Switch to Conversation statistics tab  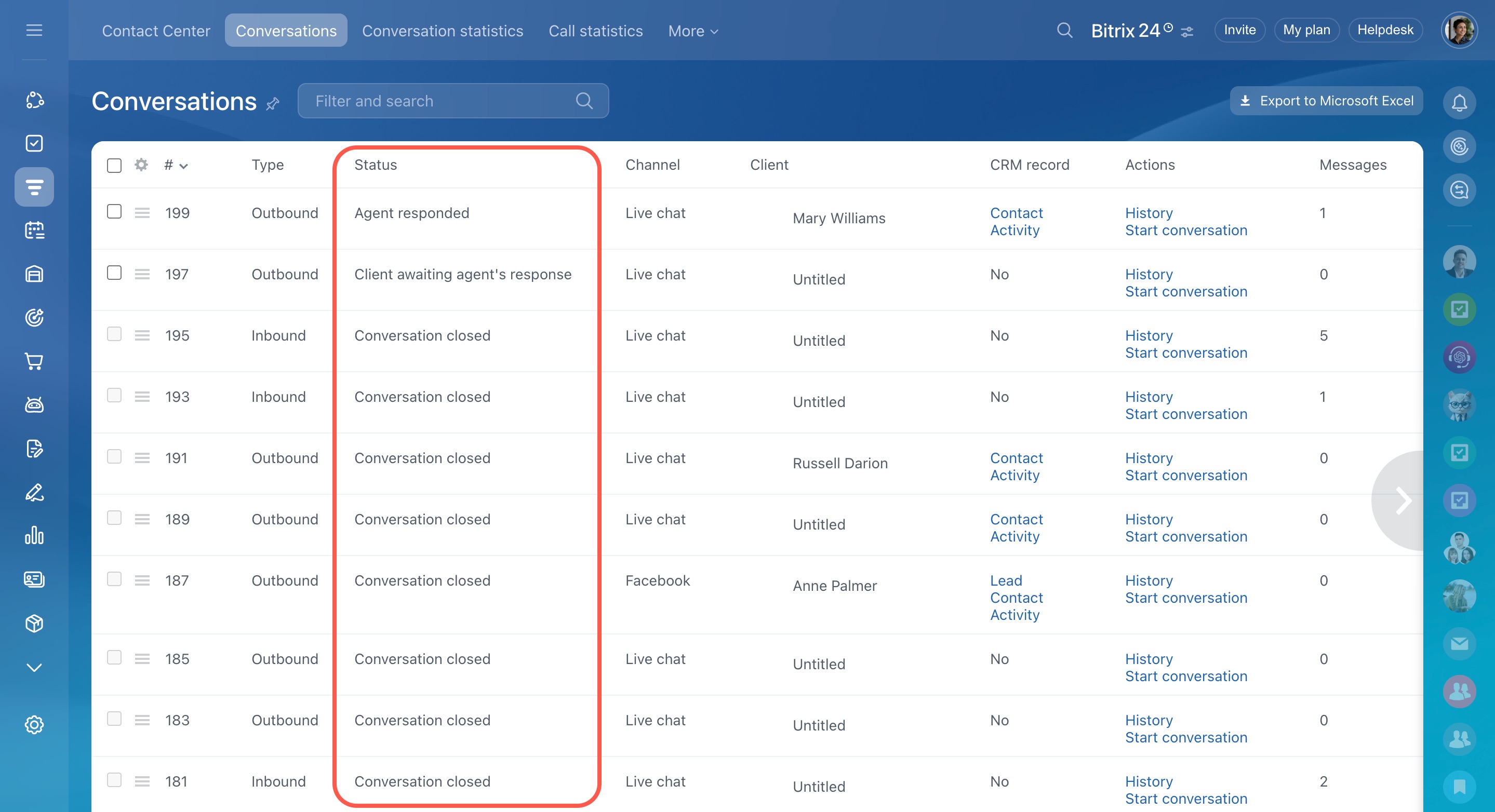pyautogui.click(x=442, y=31)
